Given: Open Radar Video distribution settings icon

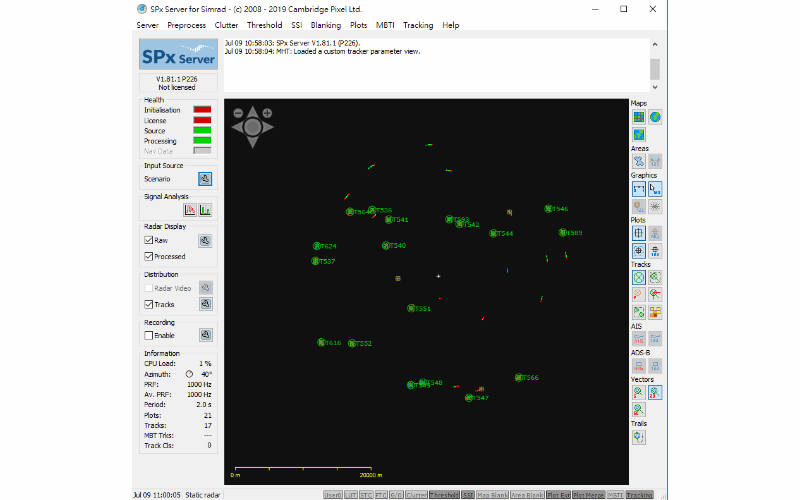Looking at the screenshot, I should [x=206, y=288].
